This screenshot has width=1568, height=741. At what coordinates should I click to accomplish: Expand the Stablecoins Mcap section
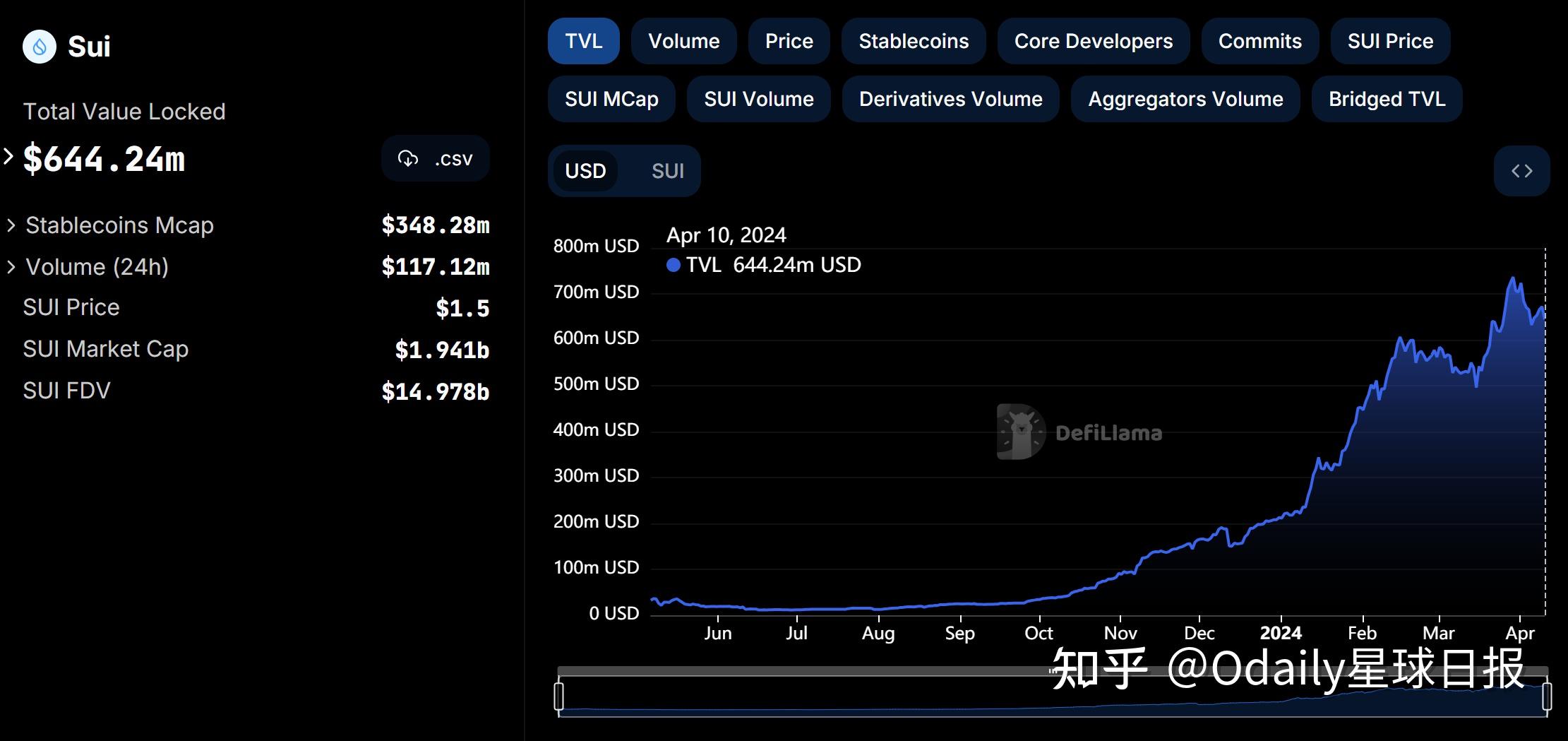(11, 225)
